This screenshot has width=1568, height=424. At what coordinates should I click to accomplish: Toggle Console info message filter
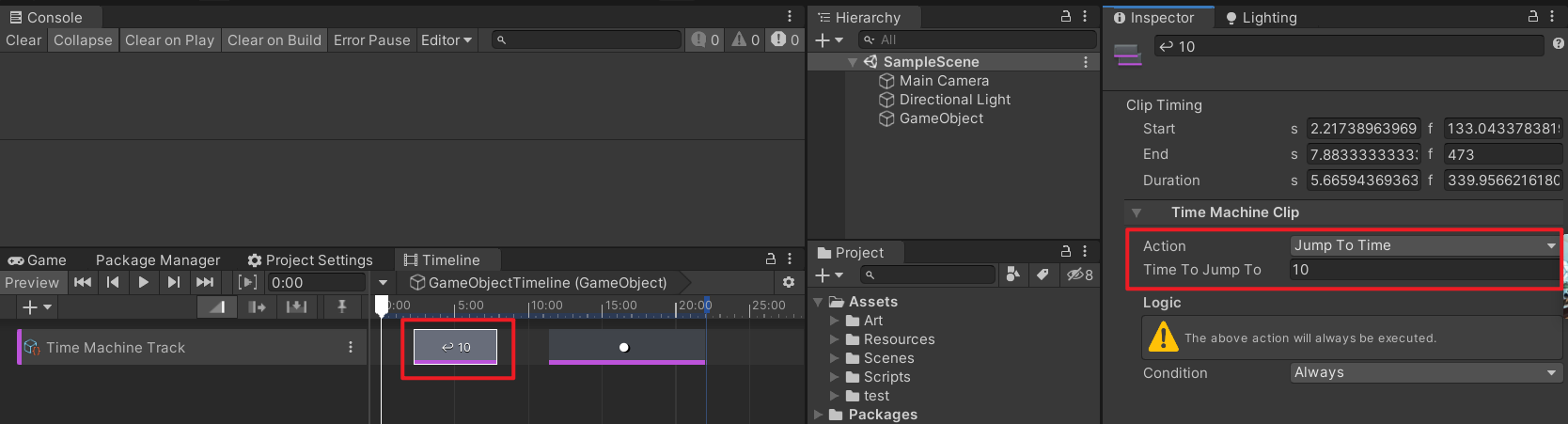pyautogui.click(x=705, y=39)
